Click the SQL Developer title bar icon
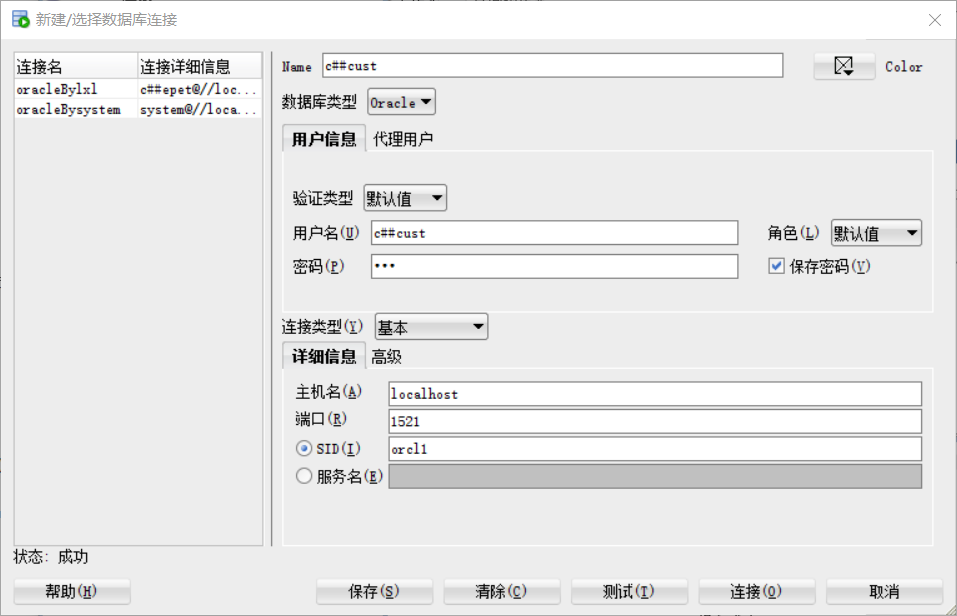This screenshot has height=616, width=957. point(20,19)
